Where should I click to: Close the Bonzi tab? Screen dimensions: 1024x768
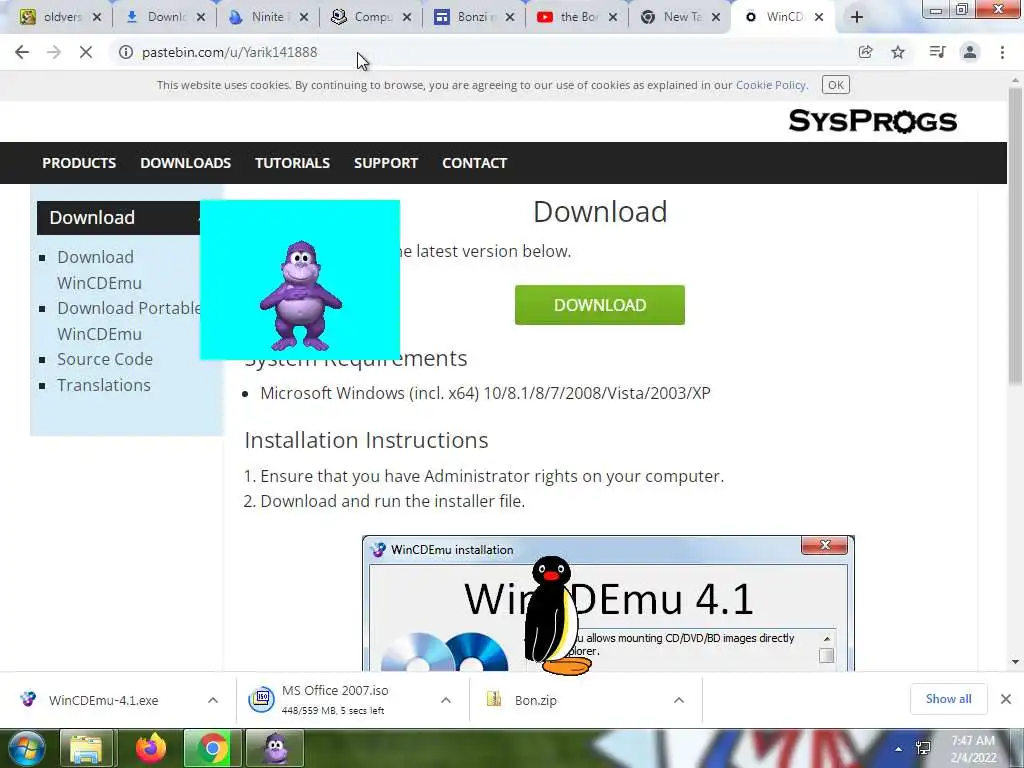click(510, 17)
